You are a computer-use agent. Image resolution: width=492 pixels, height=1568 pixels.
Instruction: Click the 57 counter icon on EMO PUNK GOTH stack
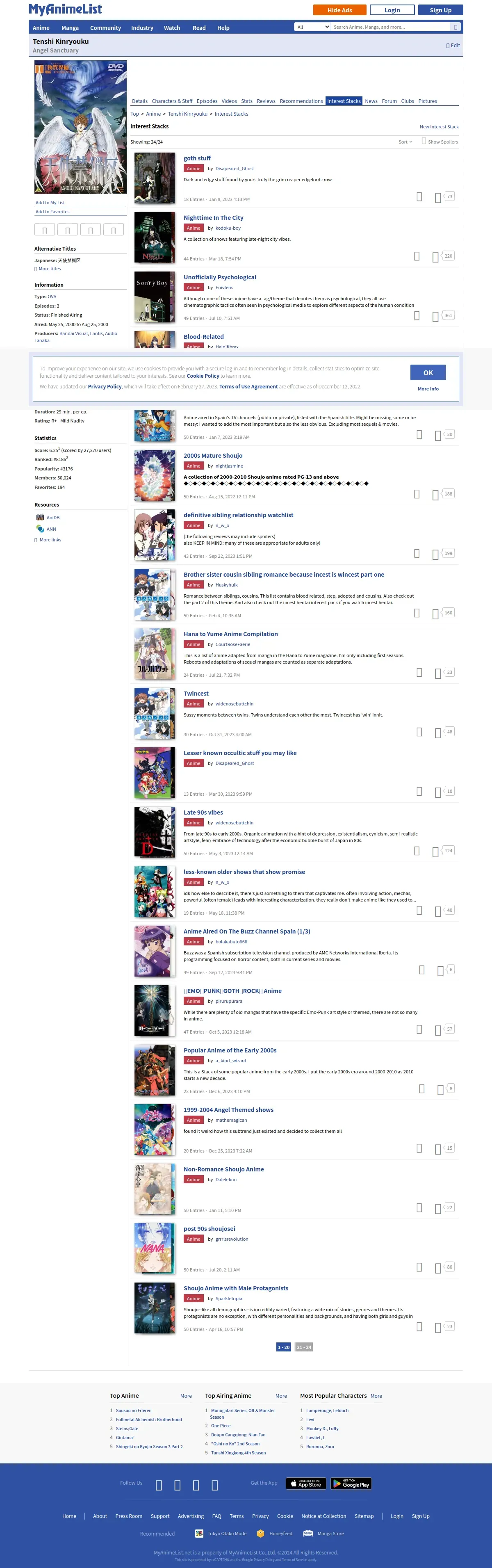click(x=449, y=1029)
